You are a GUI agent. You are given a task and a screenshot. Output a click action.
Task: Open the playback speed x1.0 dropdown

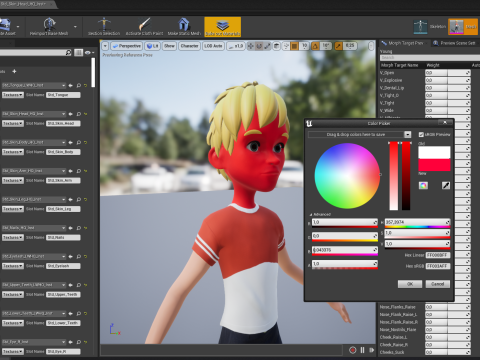(236, 46)
